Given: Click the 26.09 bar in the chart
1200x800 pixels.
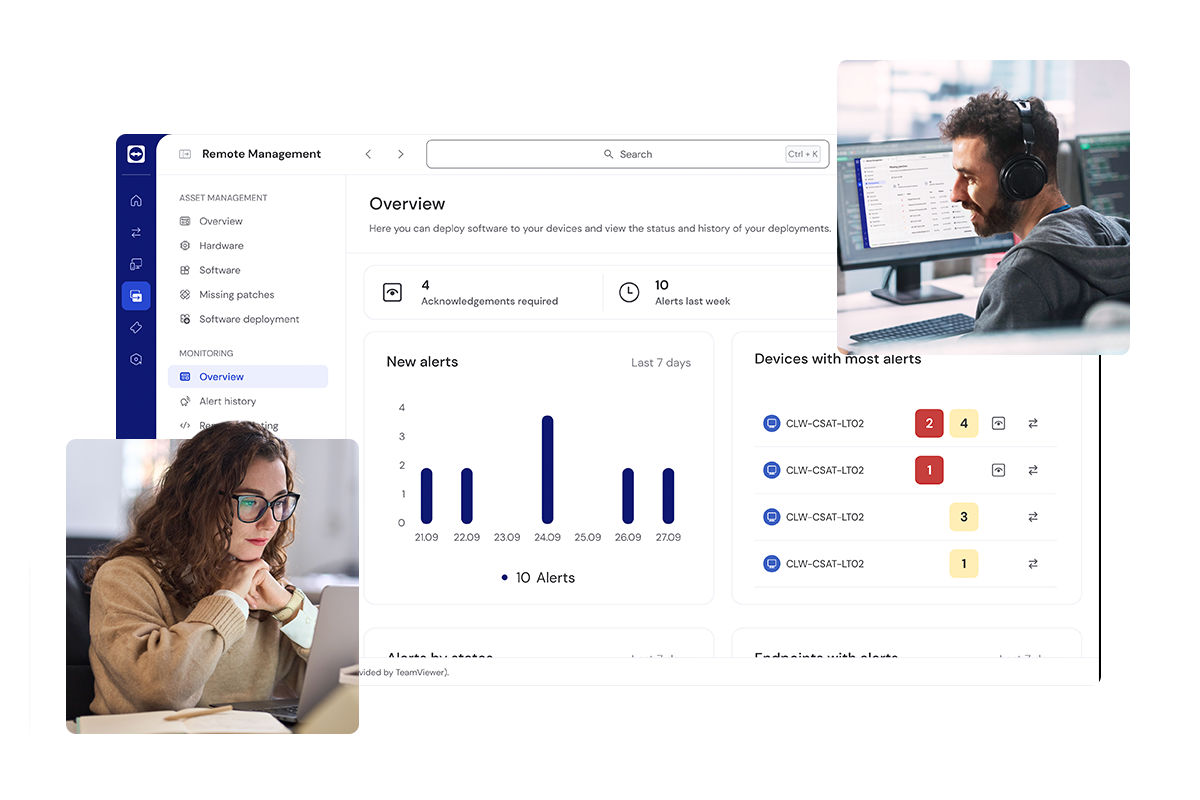Looking at the screenshot, I should (628, 496).
